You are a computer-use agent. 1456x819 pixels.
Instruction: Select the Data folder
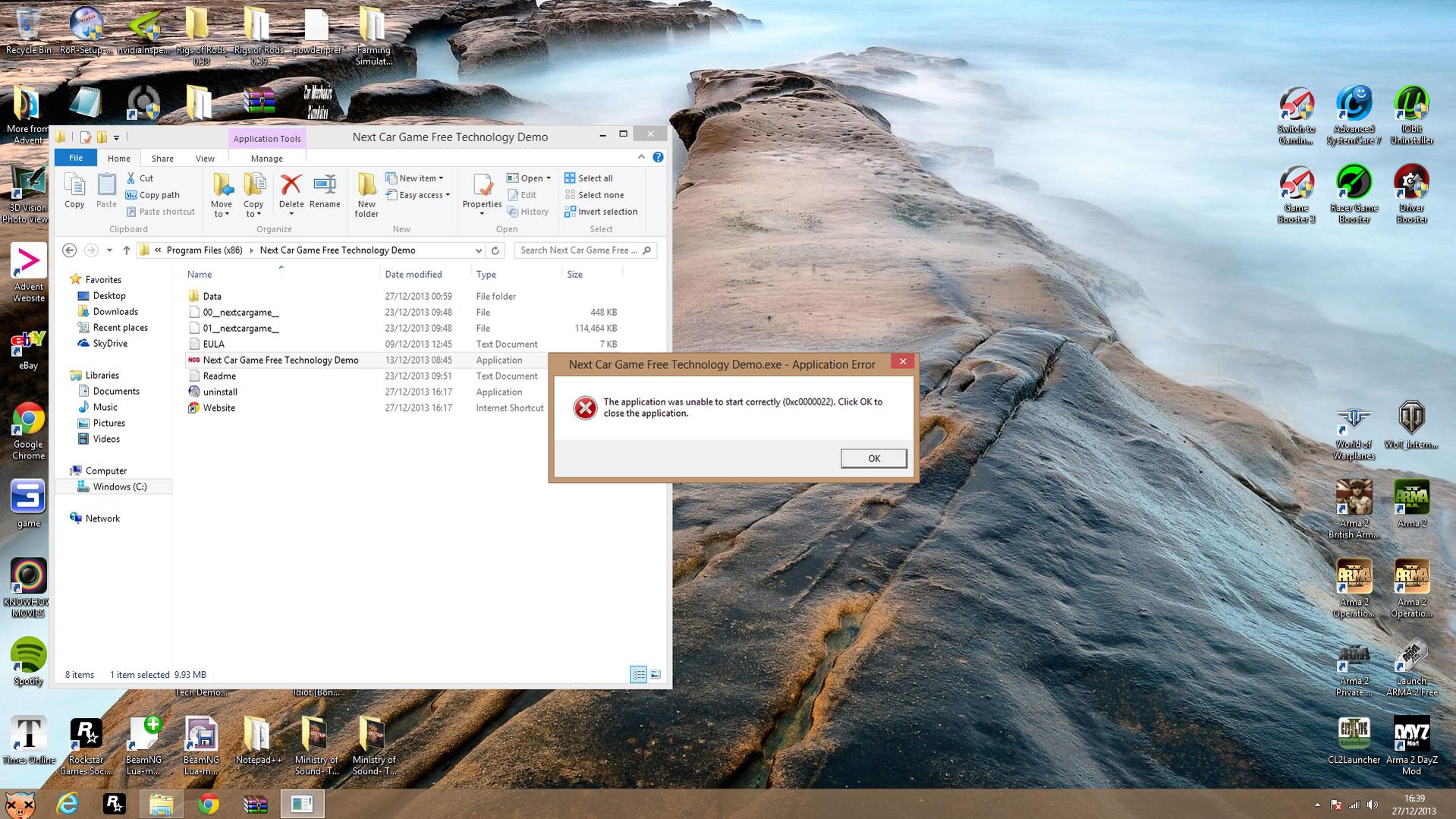[212, 296]
